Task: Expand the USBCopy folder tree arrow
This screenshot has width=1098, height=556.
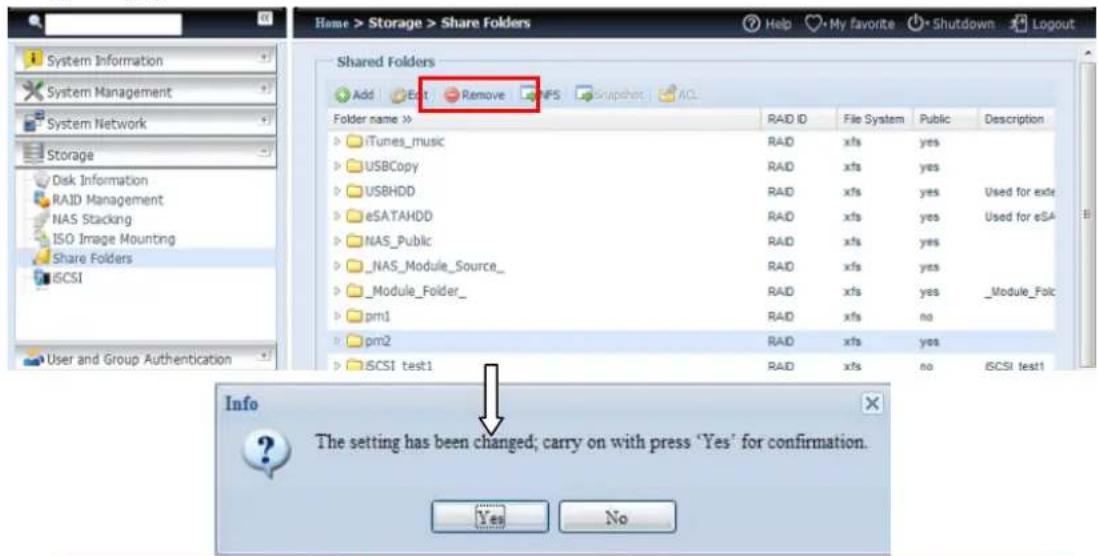Action: [x=337, y=167]
